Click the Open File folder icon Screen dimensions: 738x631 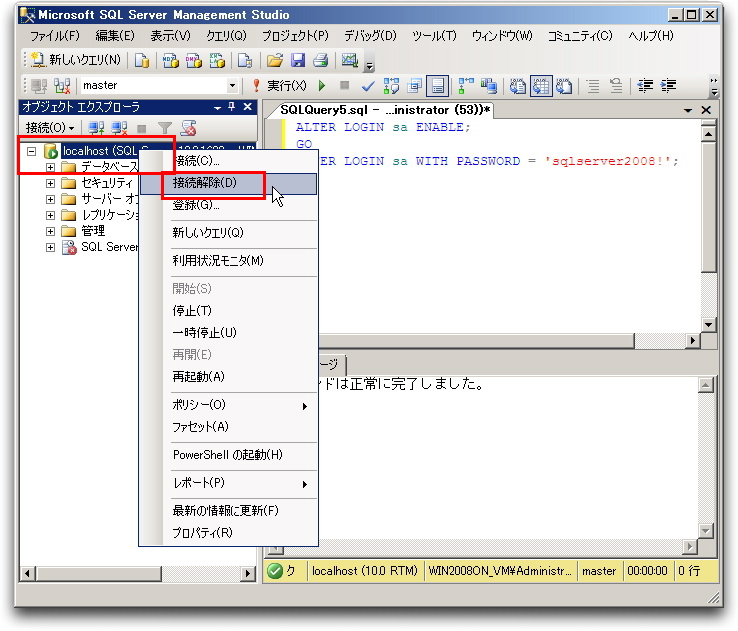click(x=275, y=60)
